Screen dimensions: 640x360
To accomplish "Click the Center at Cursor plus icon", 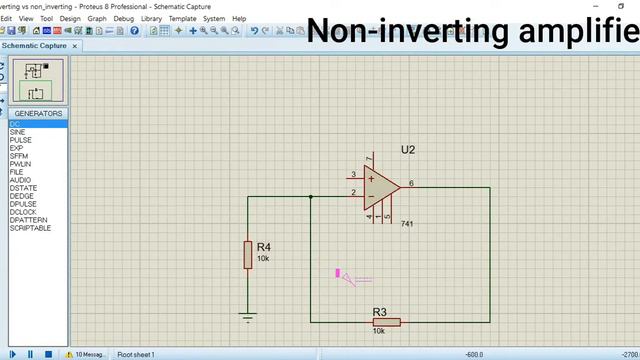I will pyautogui.click(x=193, y=31).
